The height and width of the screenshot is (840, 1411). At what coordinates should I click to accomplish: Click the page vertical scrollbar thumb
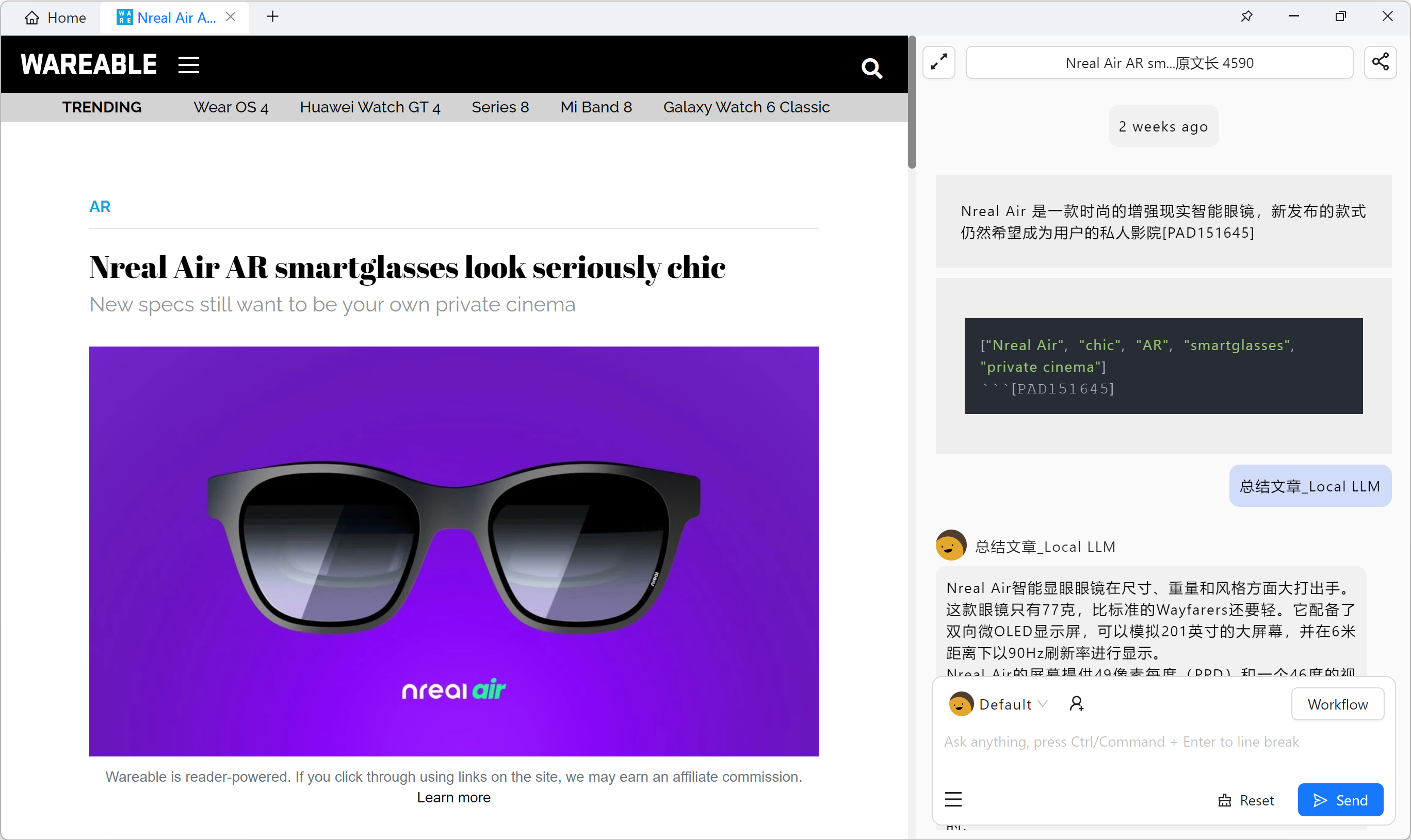[x=911, y=102]
